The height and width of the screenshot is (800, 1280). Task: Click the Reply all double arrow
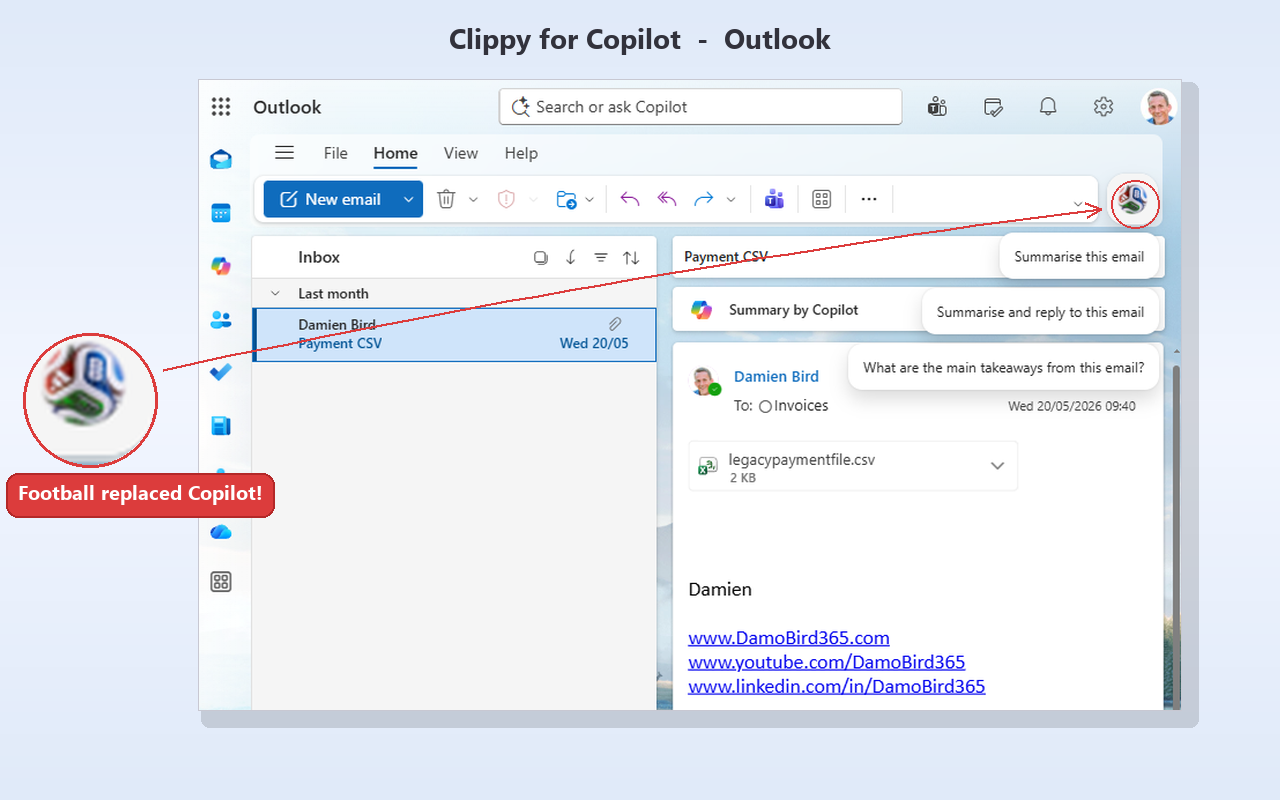tap(667, 199)
